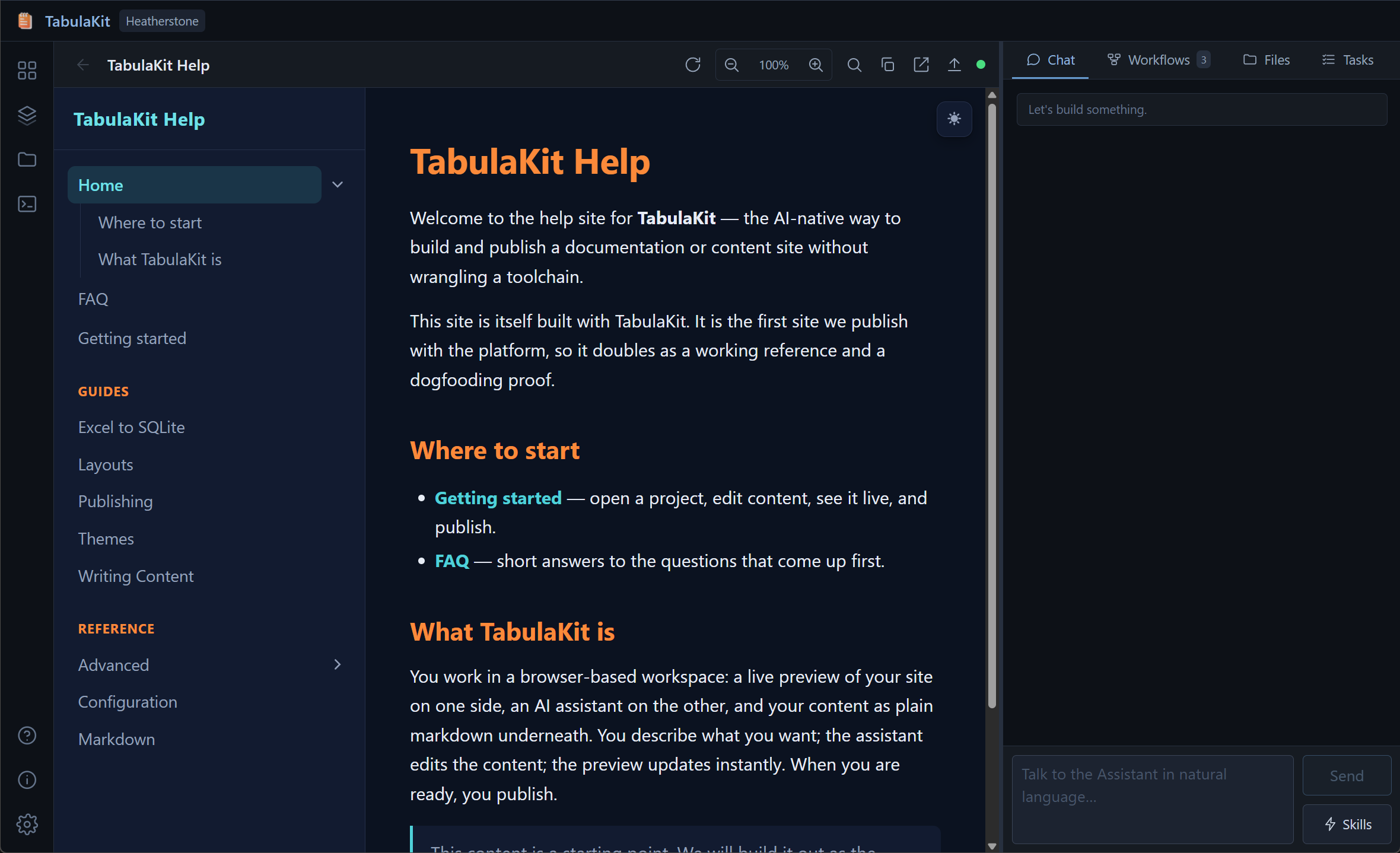This screenshot has width=1400, height=853.
Task: Reload the preview with refresh icon
Action: [693, 65]
